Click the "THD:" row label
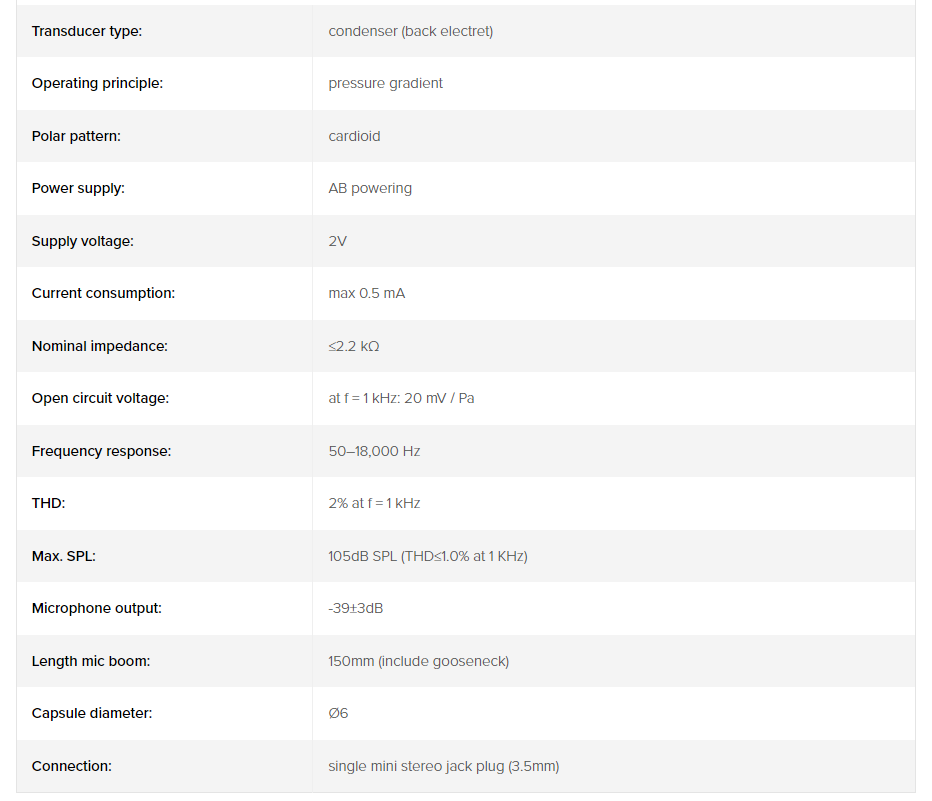Viewport: 932px width, 801px height. pyautogui.click(x=48, y=503)
